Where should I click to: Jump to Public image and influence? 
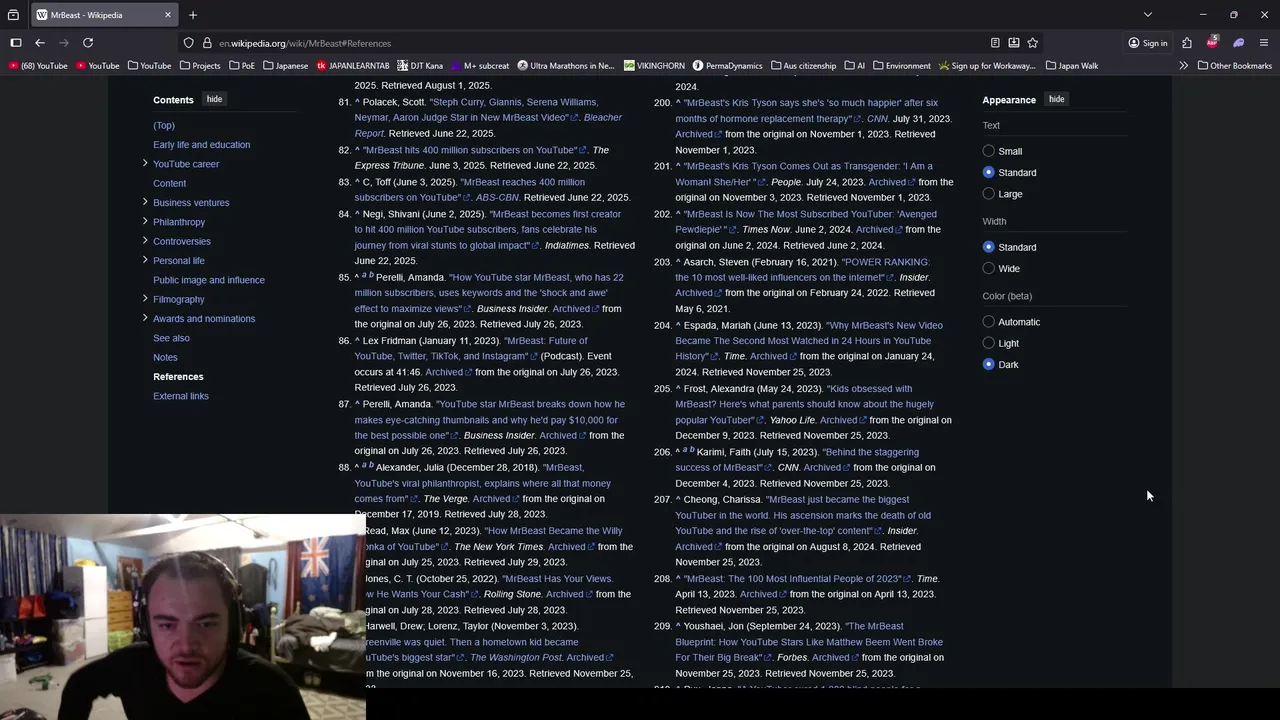point(209,280)
